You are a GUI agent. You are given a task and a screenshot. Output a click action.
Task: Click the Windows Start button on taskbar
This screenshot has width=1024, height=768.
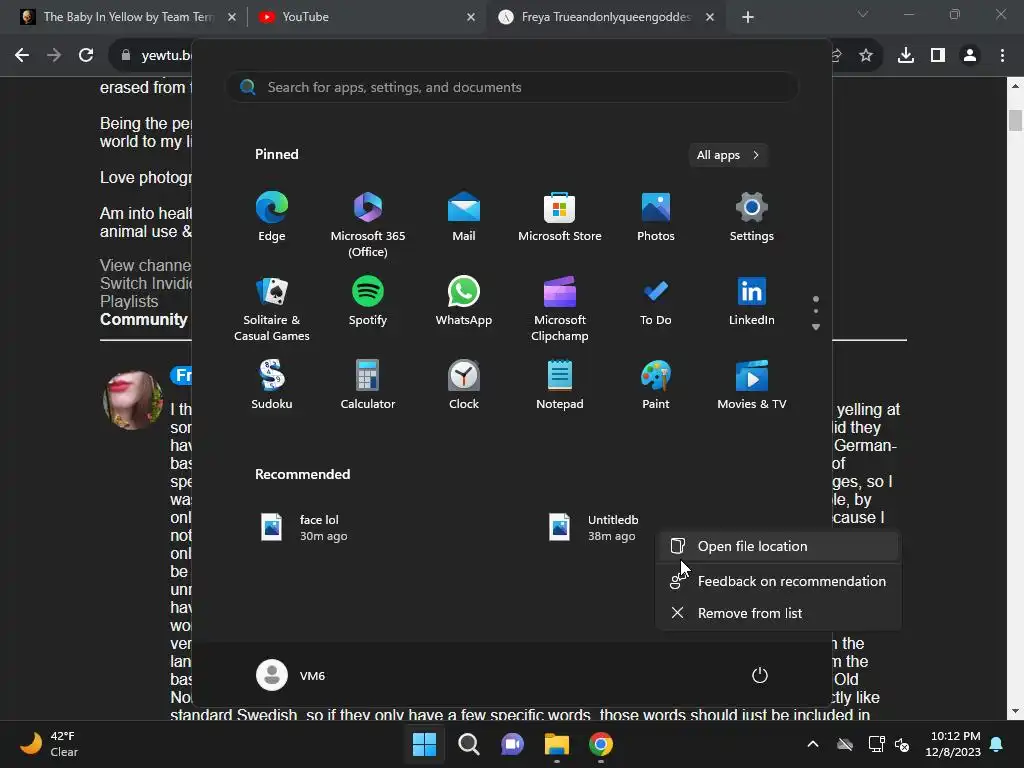tap(424, 744)
